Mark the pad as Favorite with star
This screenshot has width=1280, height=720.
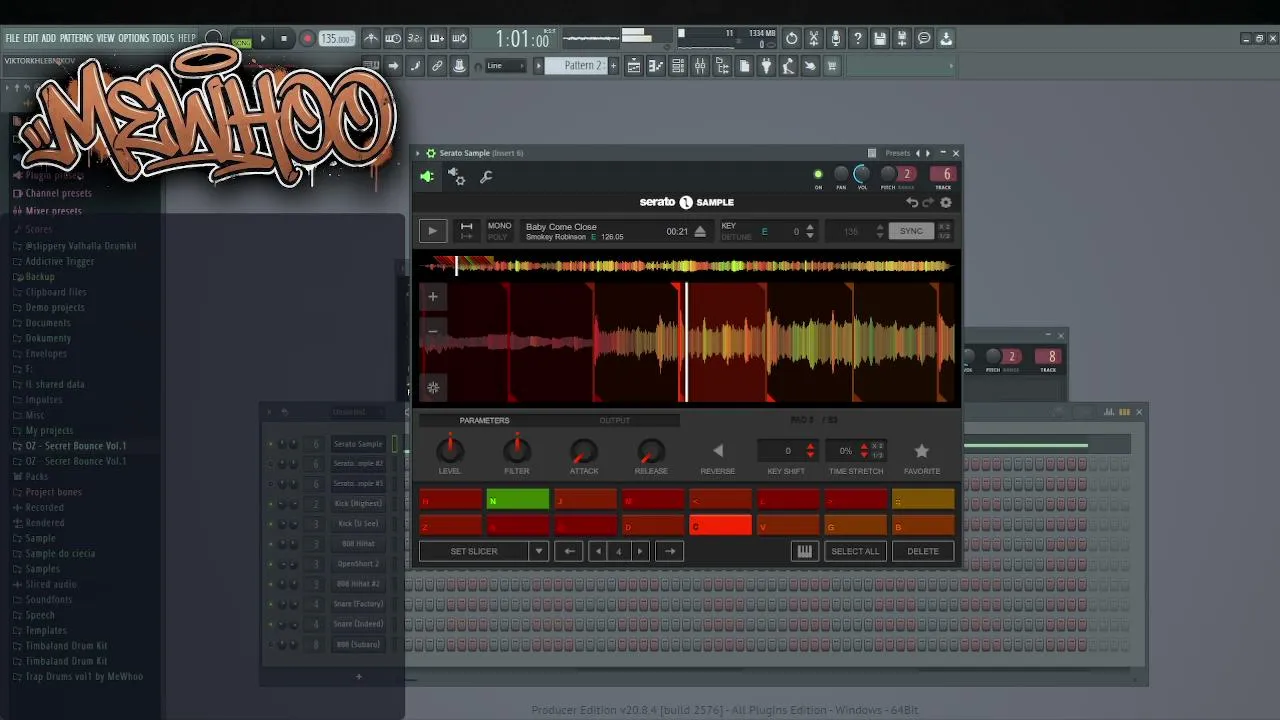pos(922,451)
